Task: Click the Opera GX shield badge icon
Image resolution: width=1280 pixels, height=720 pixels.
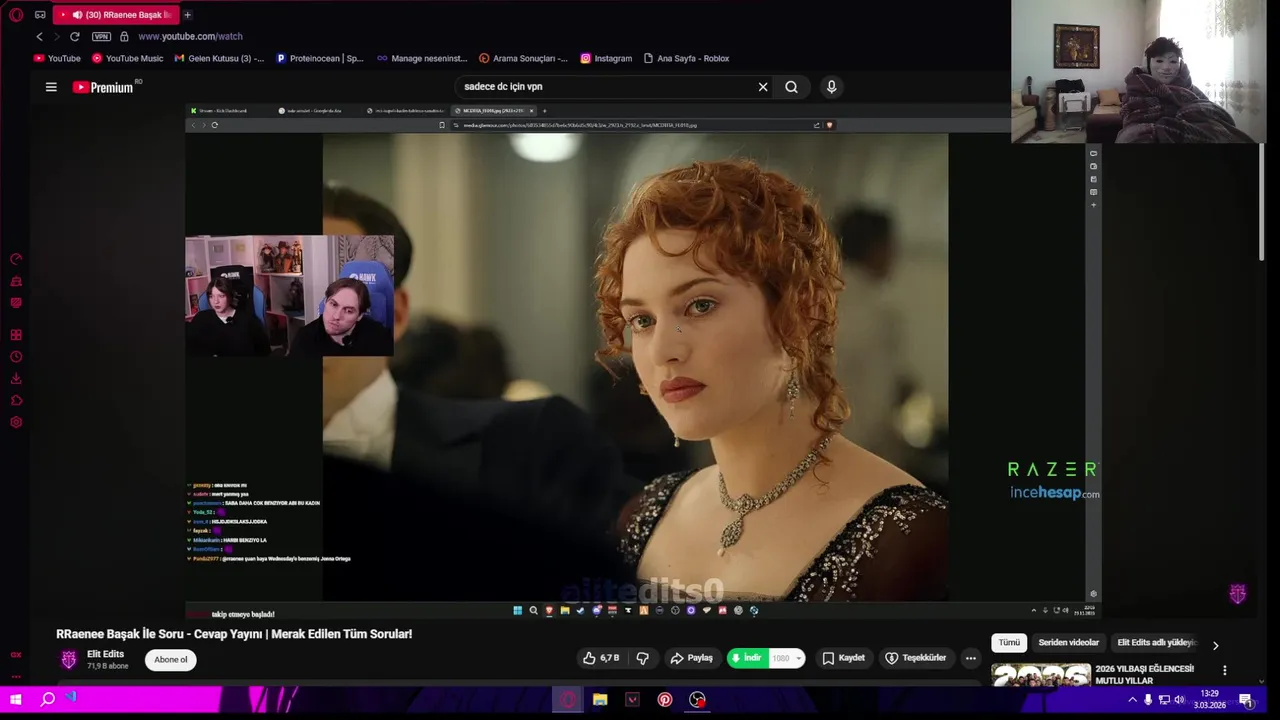Action: (x=1237, y=594)
